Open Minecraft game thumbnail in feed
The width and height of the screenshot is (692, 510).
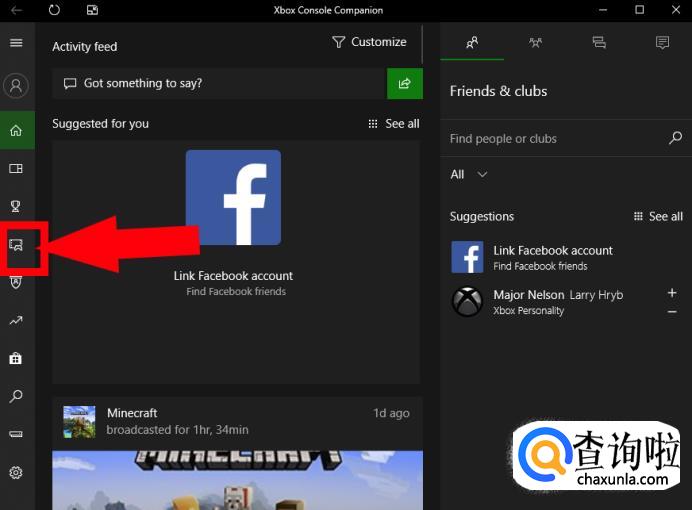tap(79, 422)
